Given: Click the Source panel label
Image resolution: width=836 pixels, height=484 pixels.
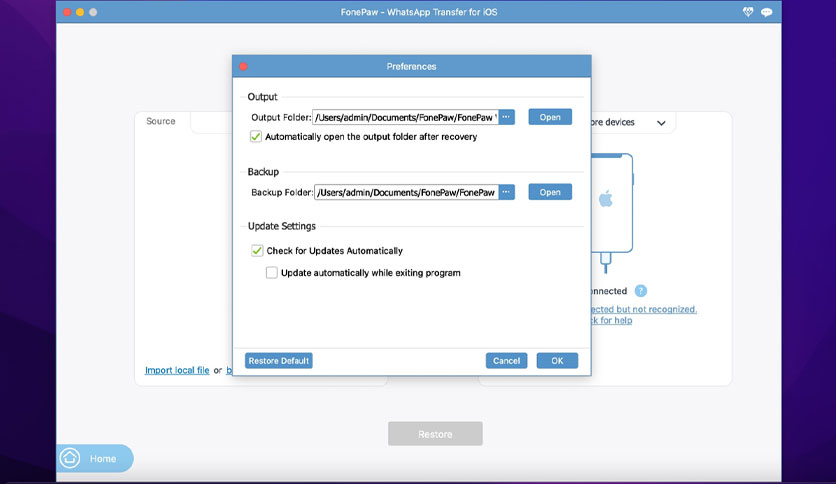Looking at the screenshot, I should (x=160, y=121).
